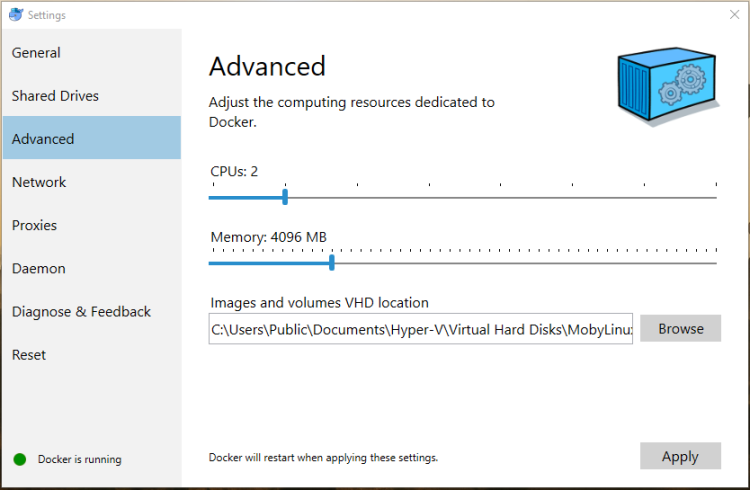Select the Advanced settings tab
750x490 pixels.
click(43, 139)
